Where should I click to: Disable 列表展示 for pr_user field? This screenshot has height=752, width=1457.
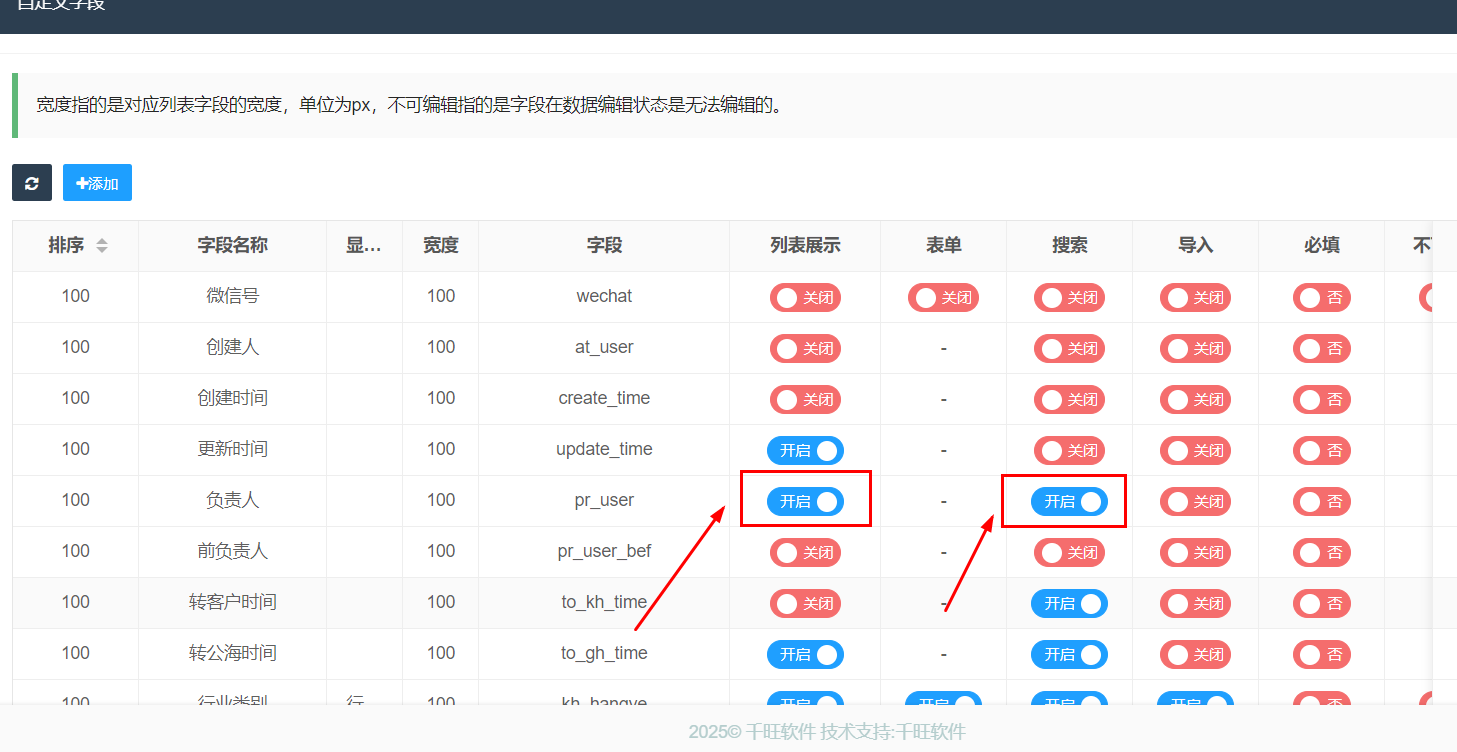click(x=805, y=501)
